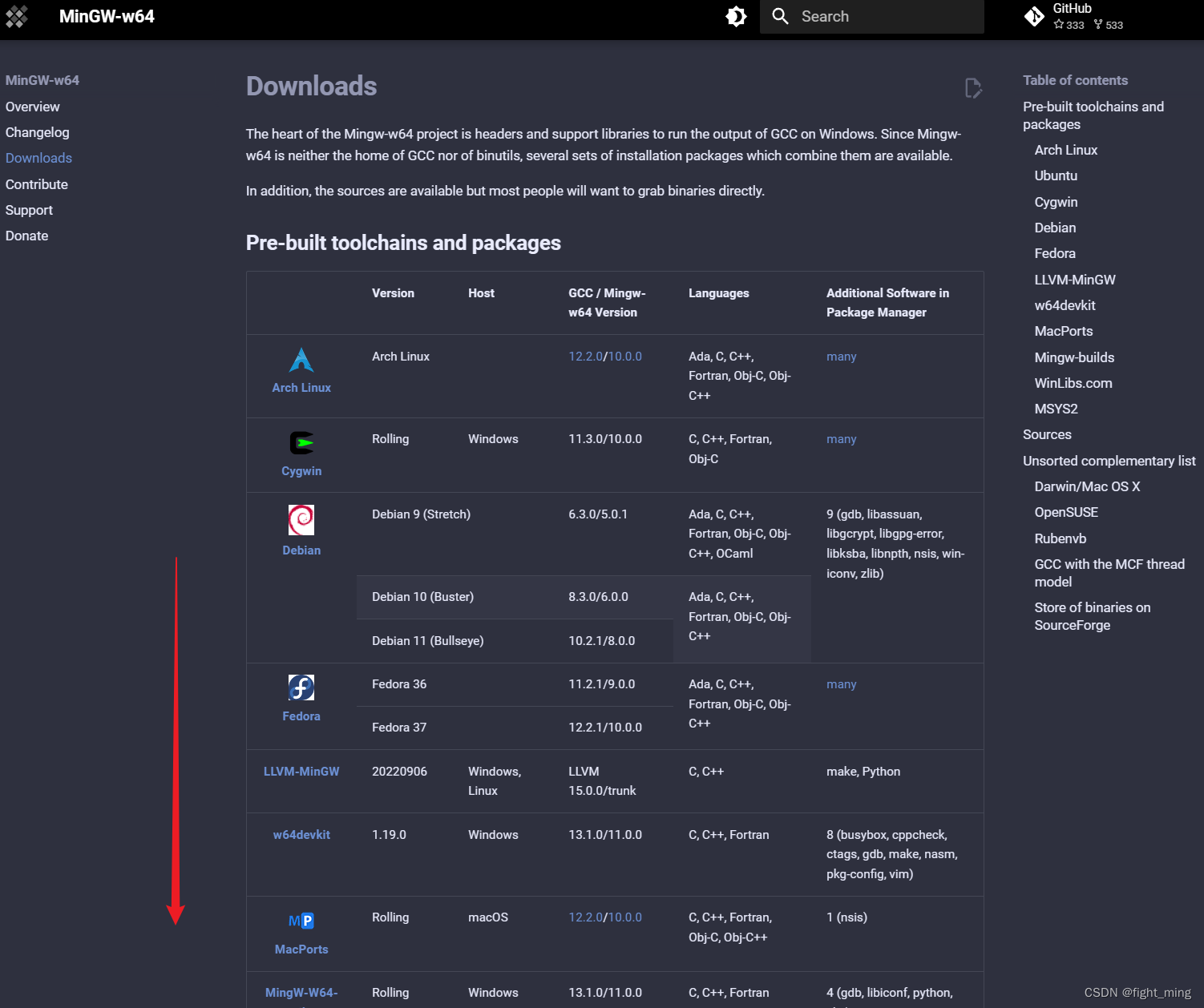This screenshot has height=1008, width=1204.
Task: Click the Arch Linux logo icon
Action: [301, 360]
